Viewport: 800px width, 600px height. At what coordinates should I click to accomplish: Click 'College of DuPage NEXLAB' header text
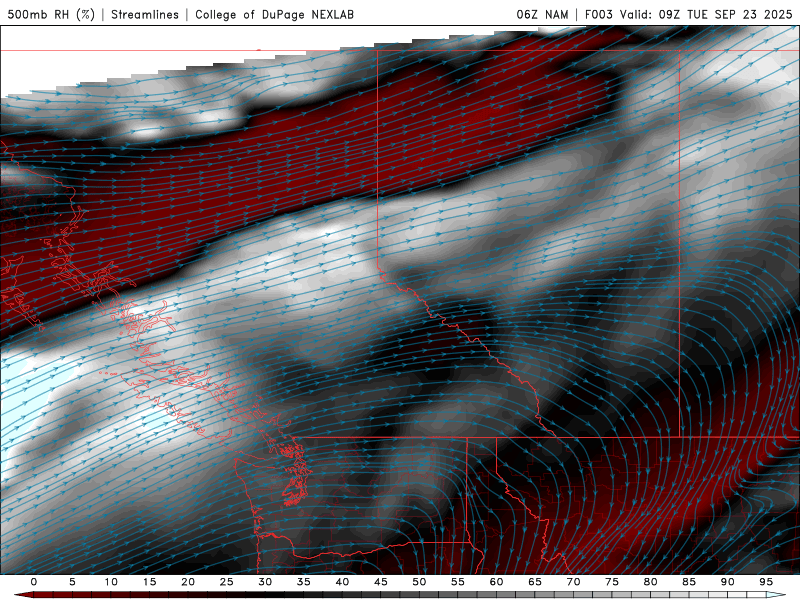pos(274,14)
